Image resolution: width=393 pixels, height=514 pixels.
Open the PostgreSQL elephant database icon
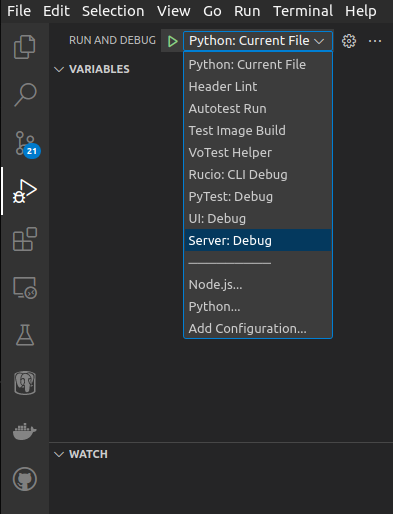25,383
